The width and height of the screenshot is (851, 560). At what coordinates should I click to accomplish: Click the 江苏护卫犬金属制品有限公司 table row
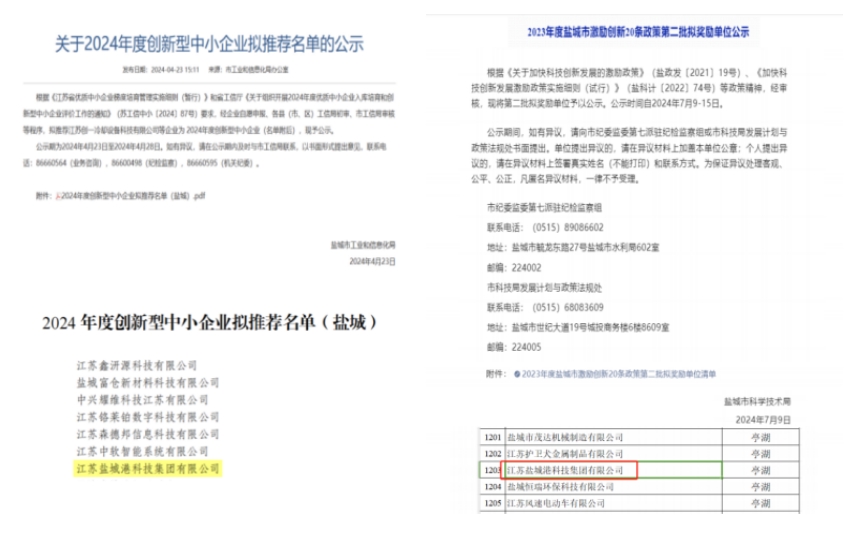tap(566, 453)
